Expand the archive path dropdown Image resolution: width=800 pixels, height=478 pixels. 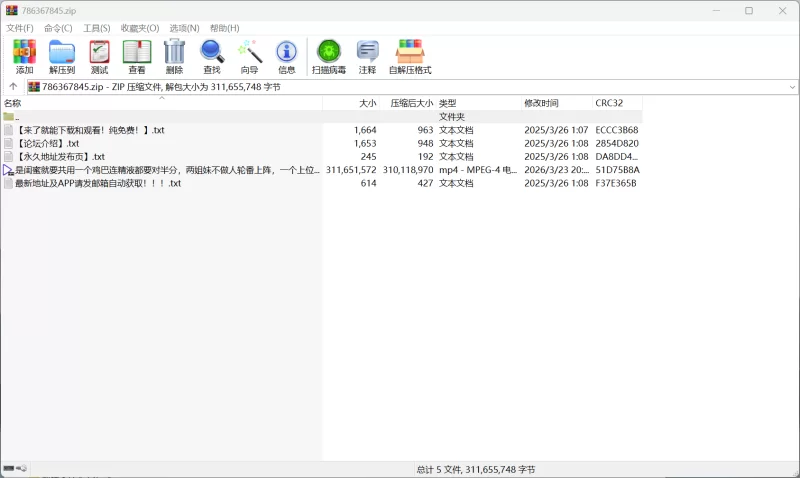point(792,87)
